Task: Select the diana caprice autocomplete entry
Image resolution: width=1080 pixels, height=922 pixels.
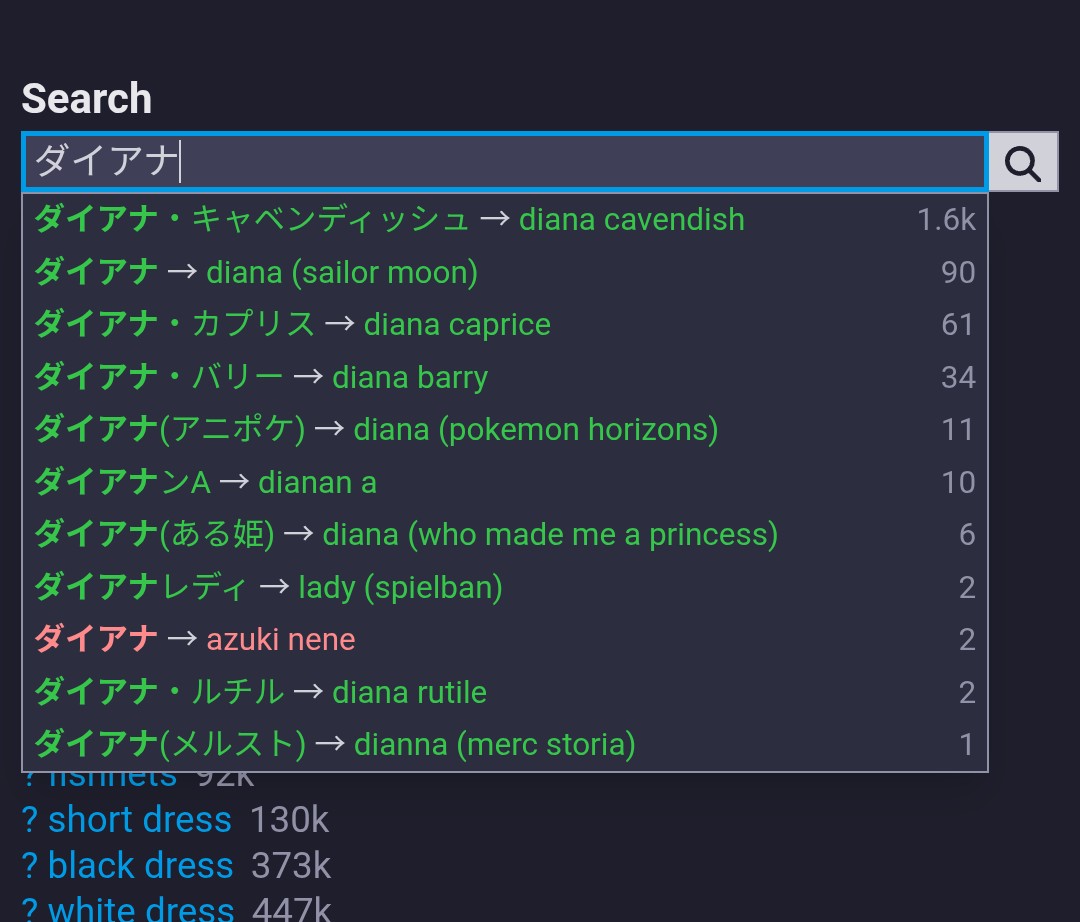Action: point(505,324)
